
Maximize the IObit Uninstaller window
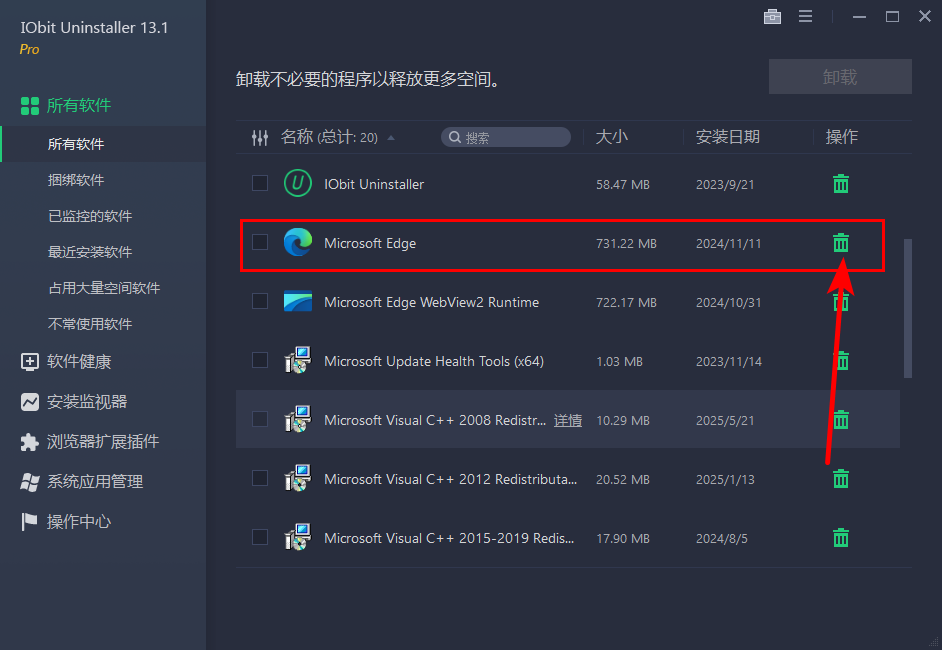892,17
